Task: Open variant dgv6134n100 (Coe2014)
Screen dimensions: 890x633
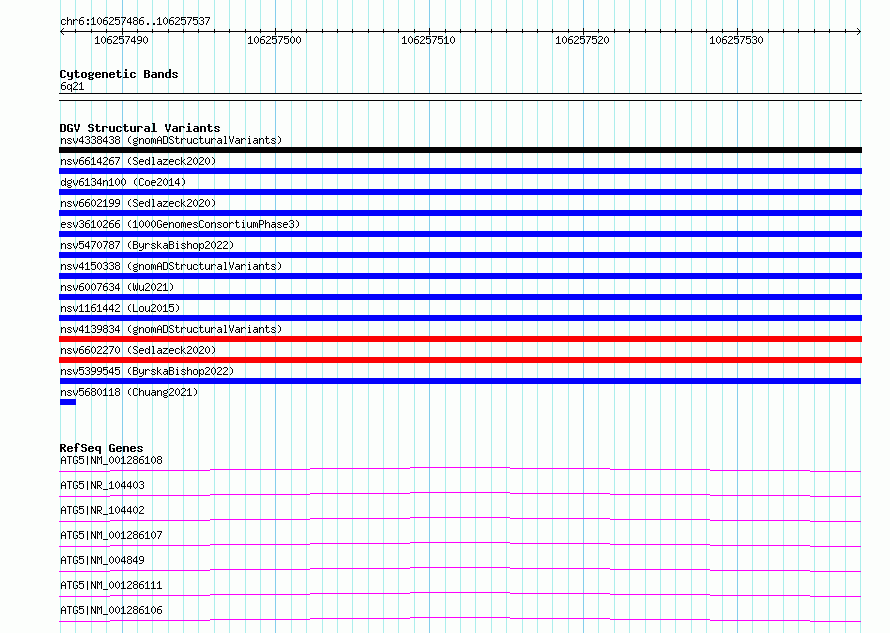Action: coord(123,182)
